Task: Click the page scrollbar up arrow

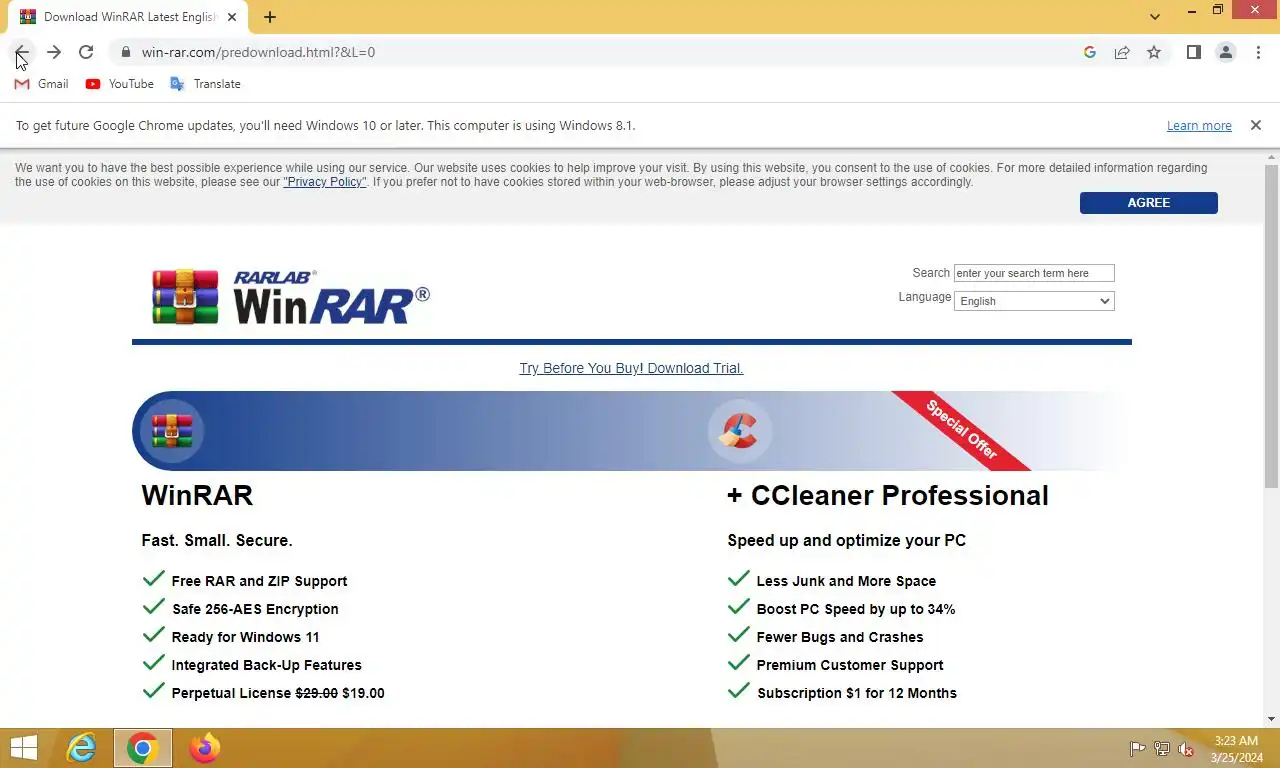Action: (1271, 157)
